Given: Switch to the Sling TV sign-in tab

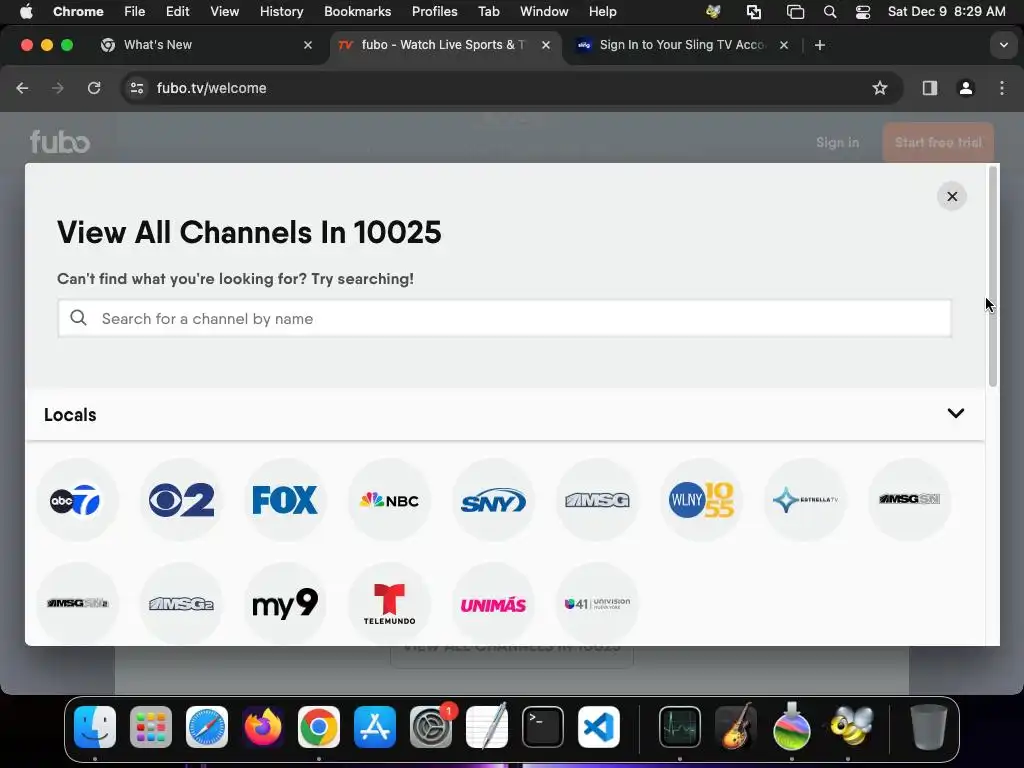Looking at the screenshot, I should click(x=682, y=45).
